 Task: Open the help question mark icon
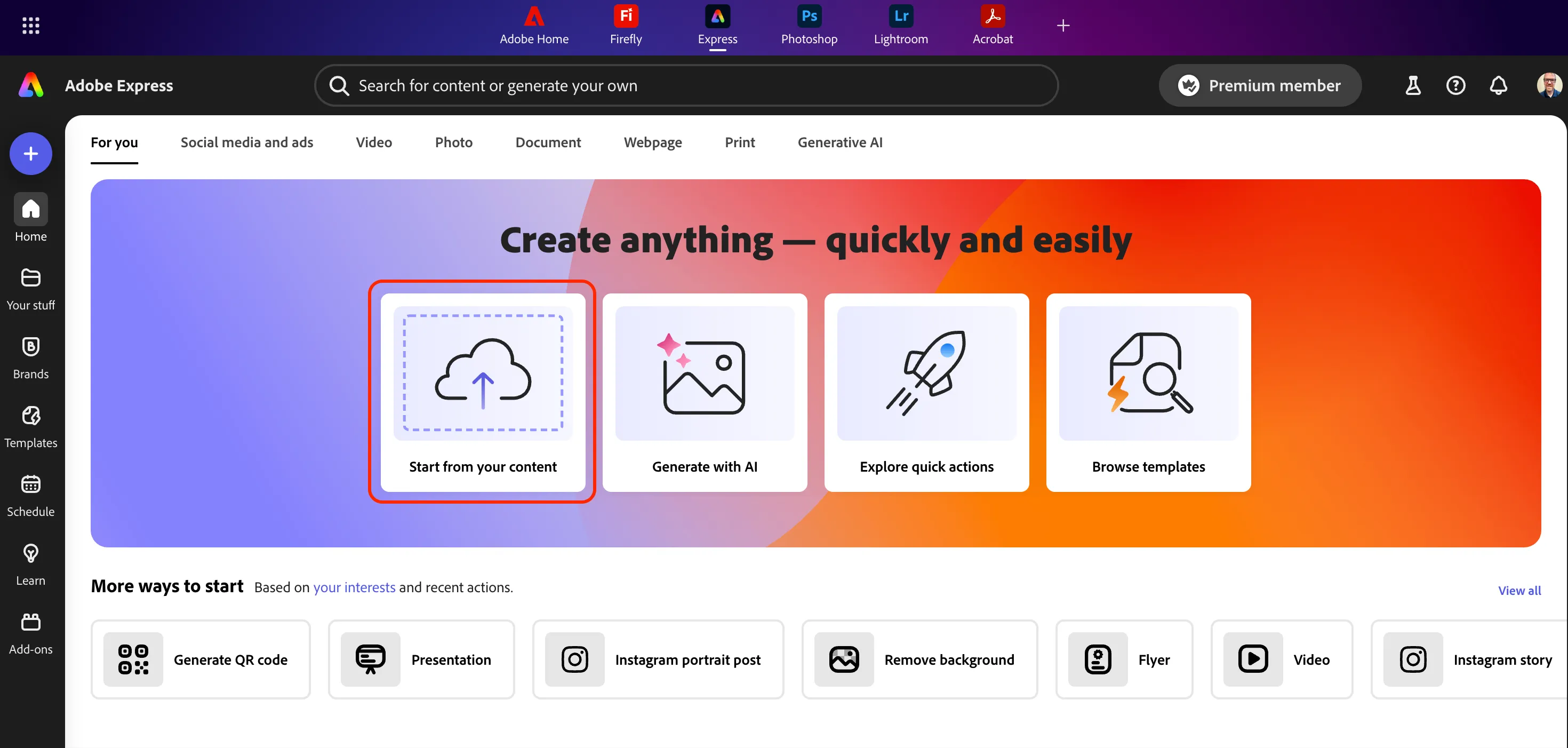coord(1455,85)
